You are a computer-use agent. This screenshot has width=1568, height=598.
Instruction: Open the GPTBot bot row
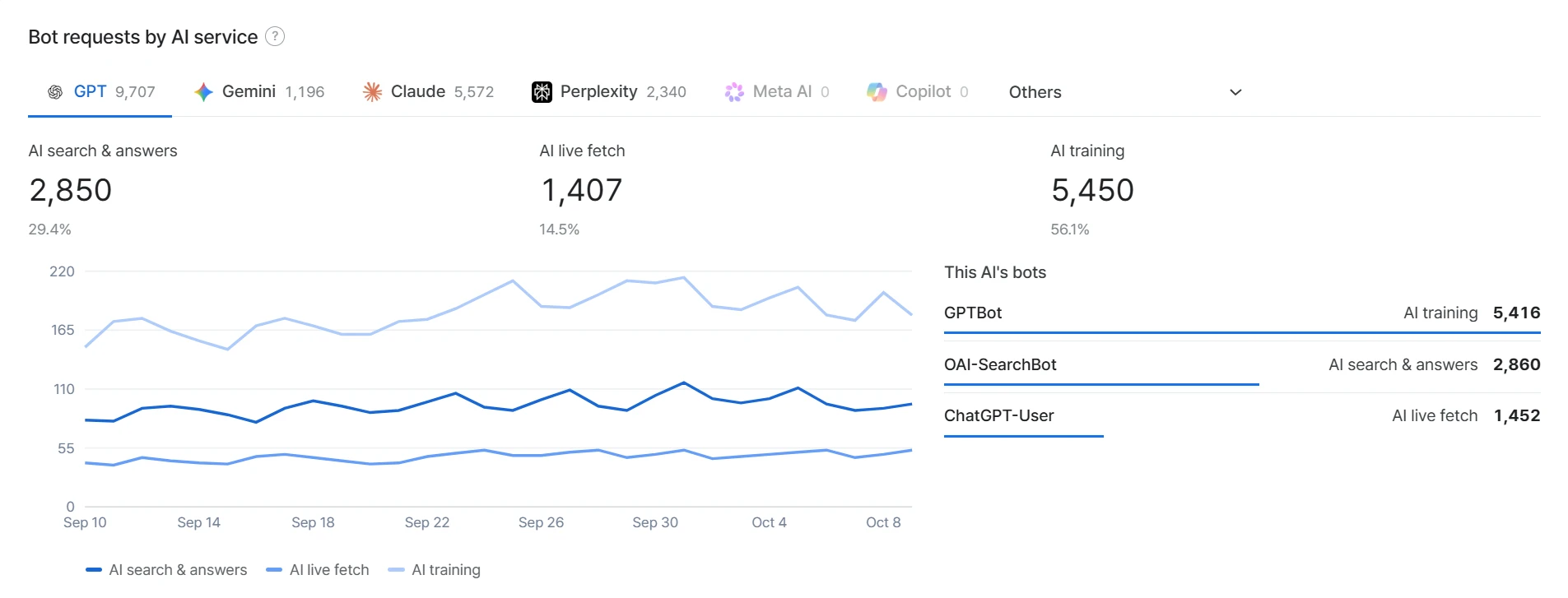[1242, 313]
